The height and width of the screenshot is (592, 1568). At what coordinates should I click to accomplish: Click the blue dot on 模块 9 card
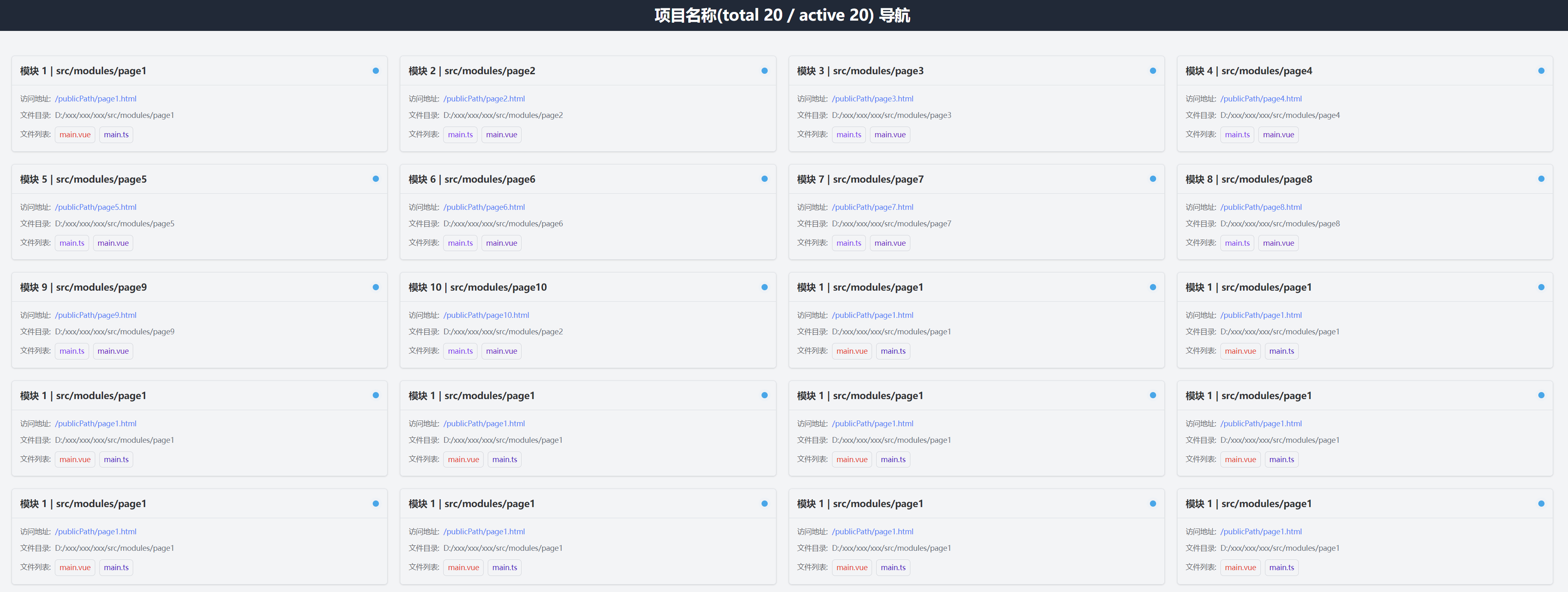[x=376, y=287]
